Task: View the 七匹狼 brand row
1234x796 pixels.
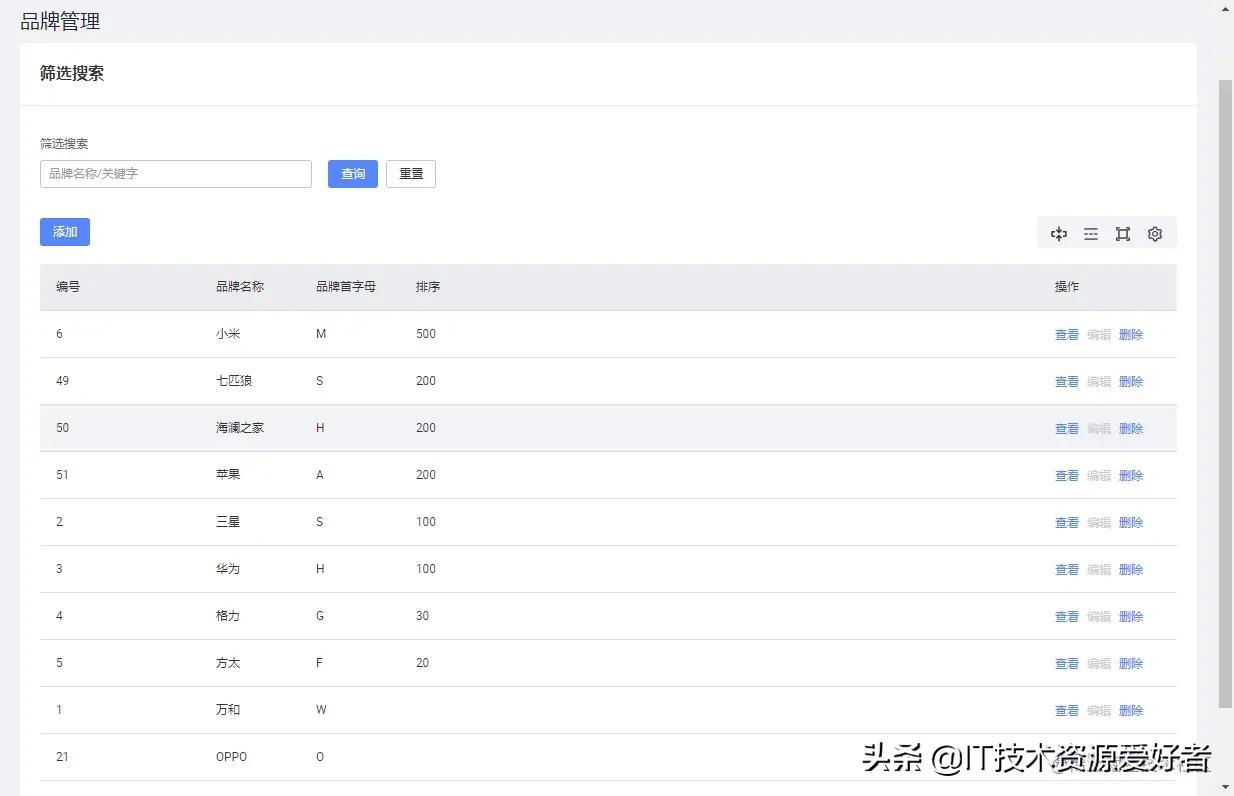Action: 1067,382
